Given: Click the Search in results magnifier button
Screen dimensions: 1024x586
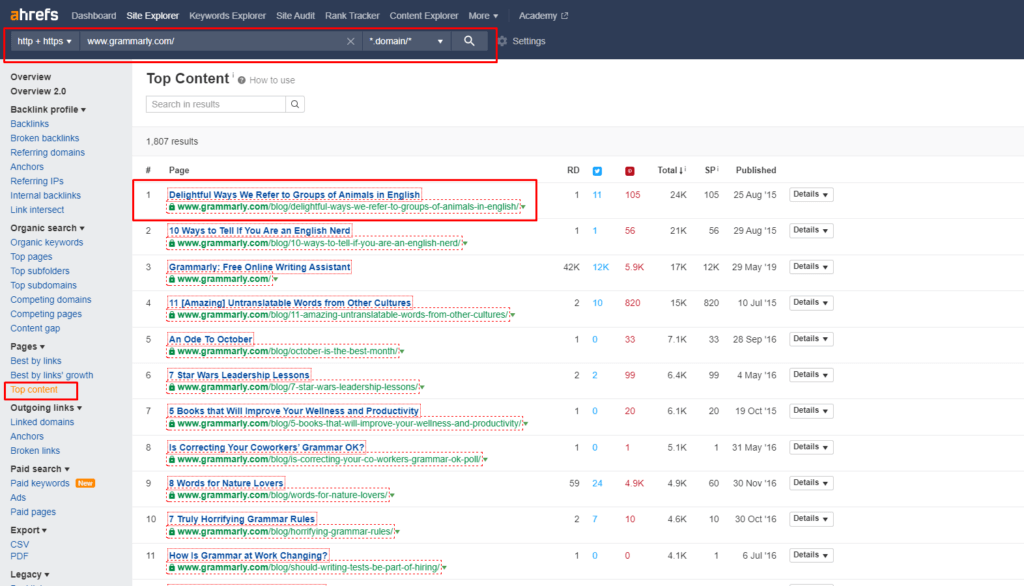Looking at the screenshot, I should [x=295, y=104].
